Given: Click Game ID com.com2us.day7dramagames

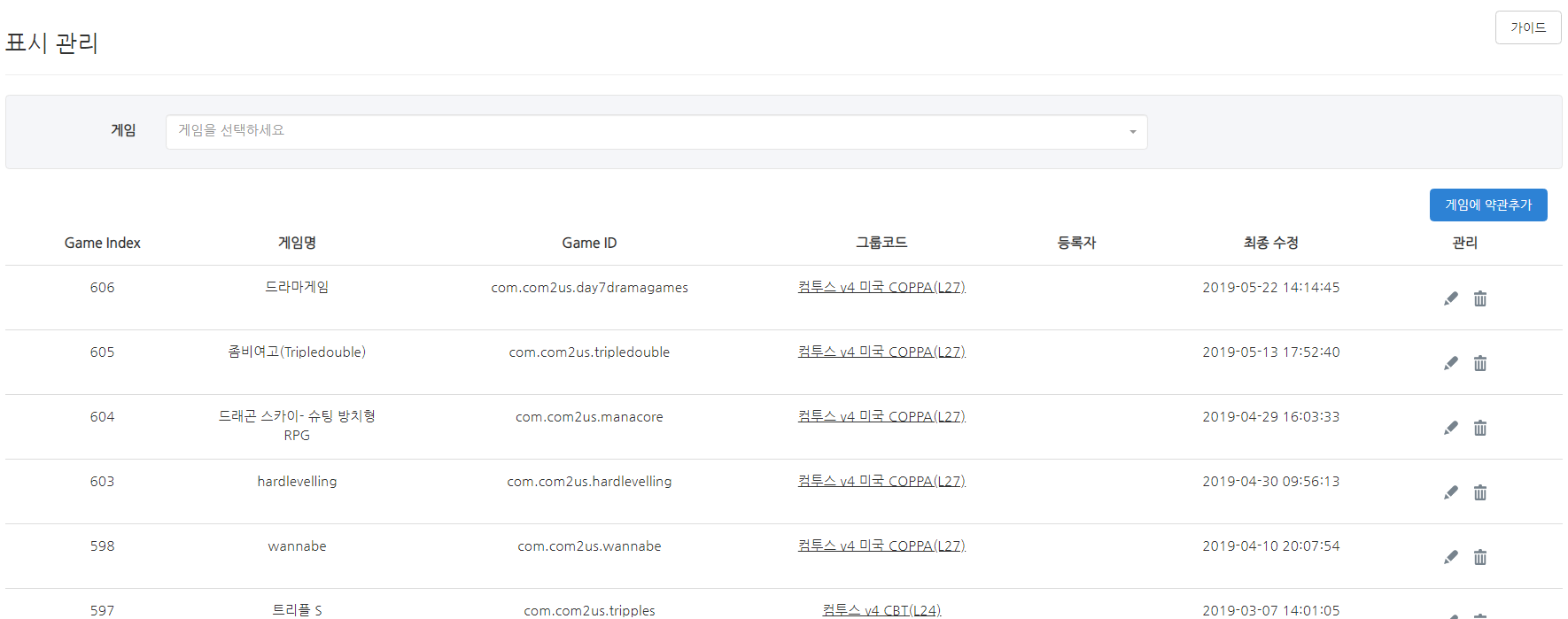Looking at the screenshot, I should coord(589,287).
